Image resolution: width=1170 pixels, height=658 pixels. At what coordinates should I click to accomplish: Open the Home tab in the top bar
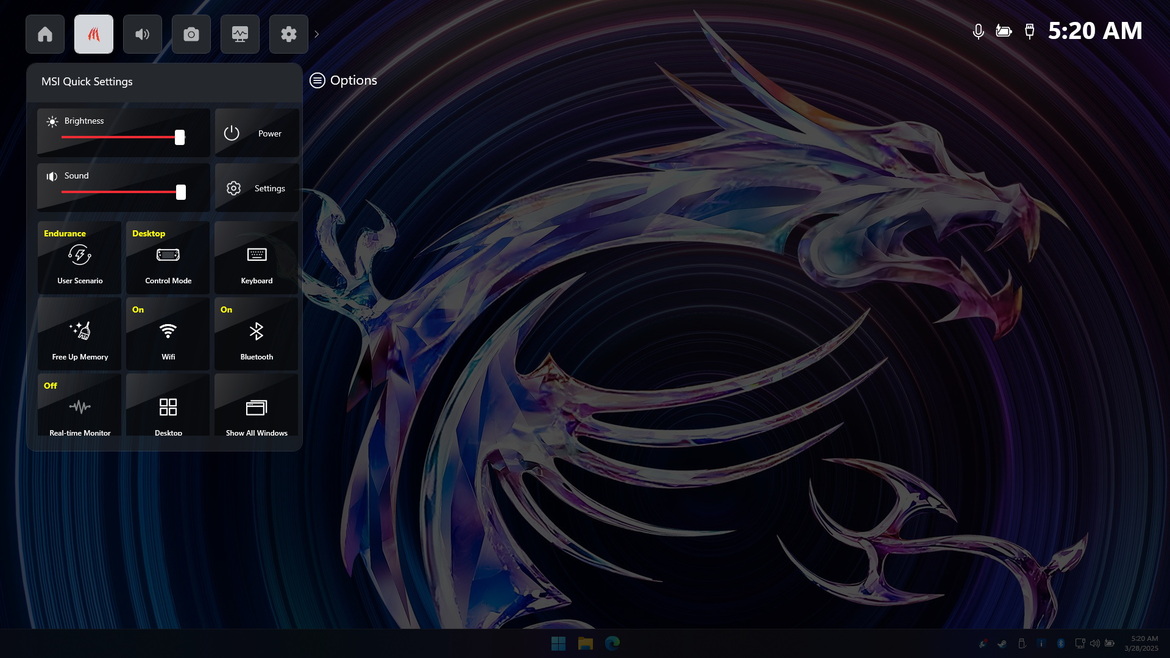(45, 34)
